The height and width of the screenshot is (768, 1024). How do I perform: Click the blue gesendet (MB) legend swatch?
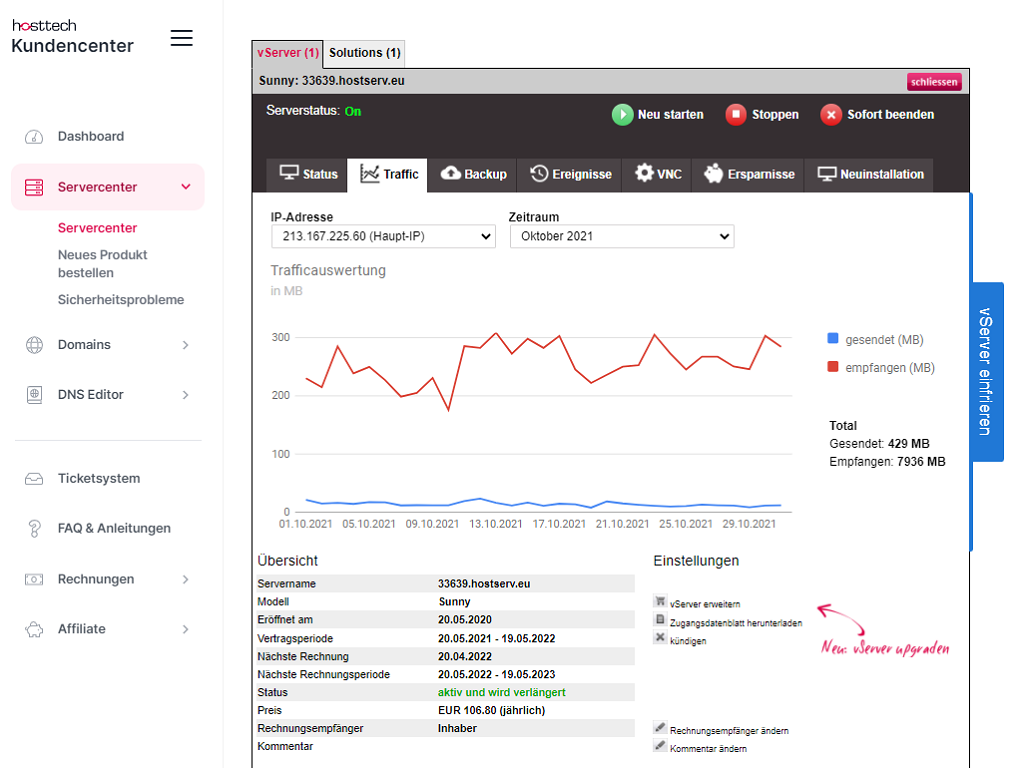(x=833, y=338)
